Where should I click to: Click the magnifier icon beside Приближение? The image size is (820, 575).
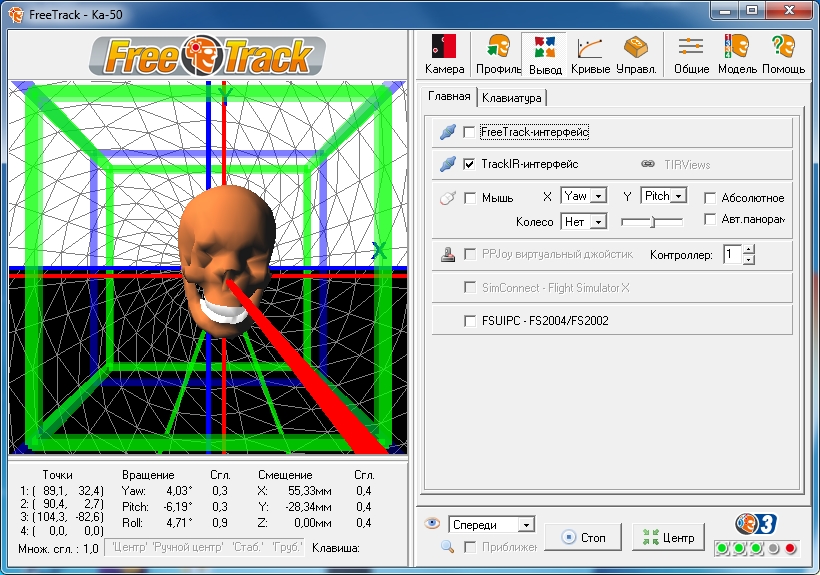click(447, 547)
